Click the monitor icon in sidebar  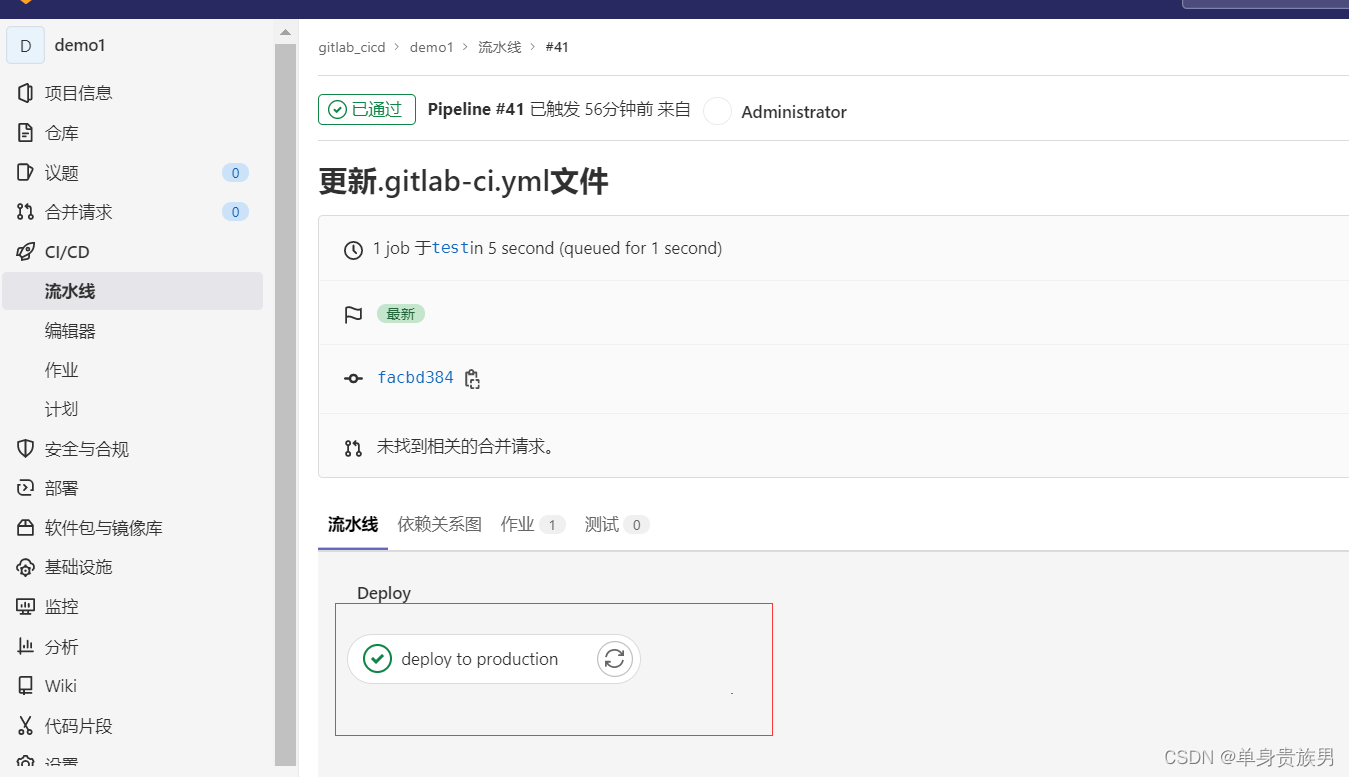pyautogui.click(x=26, y=606)
